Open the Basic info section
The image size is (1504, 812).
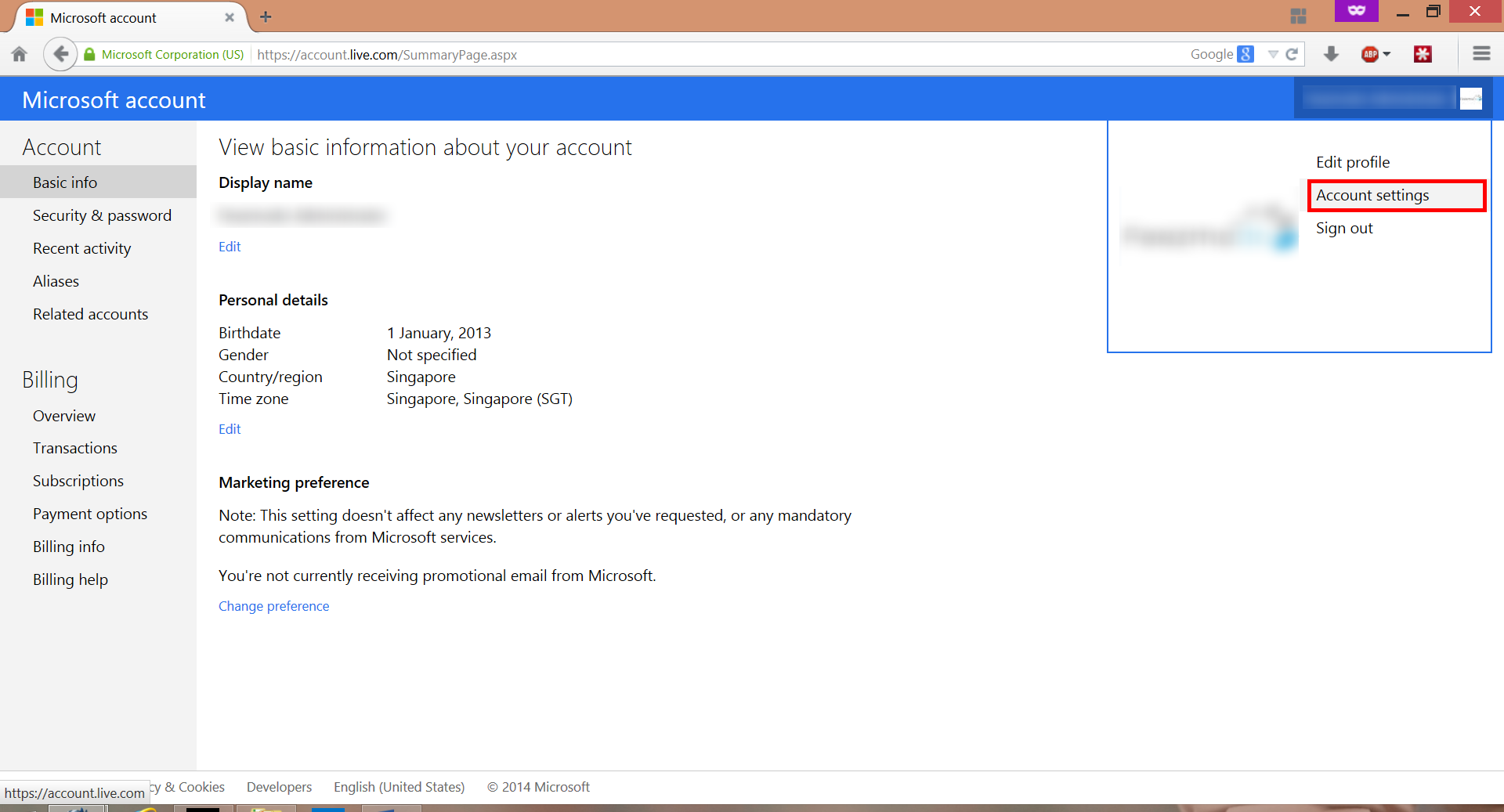pos(98,182)
